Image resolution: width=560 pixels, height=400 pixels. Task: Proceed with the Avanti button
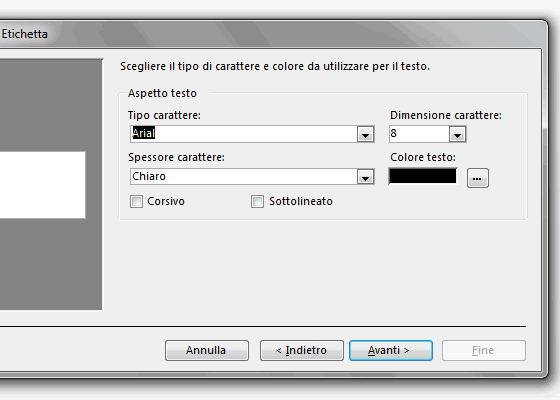[391, 350]
